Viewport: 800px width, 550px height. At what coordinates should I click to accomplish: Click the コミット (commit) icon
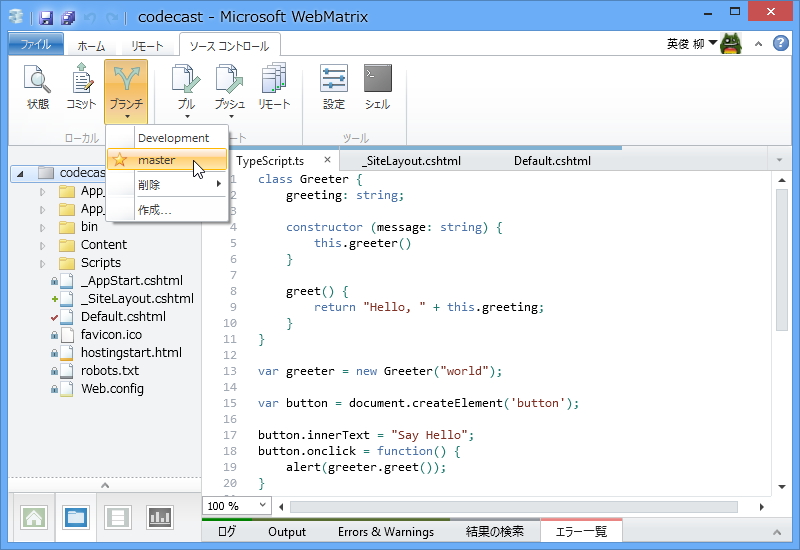click(81, 87)
